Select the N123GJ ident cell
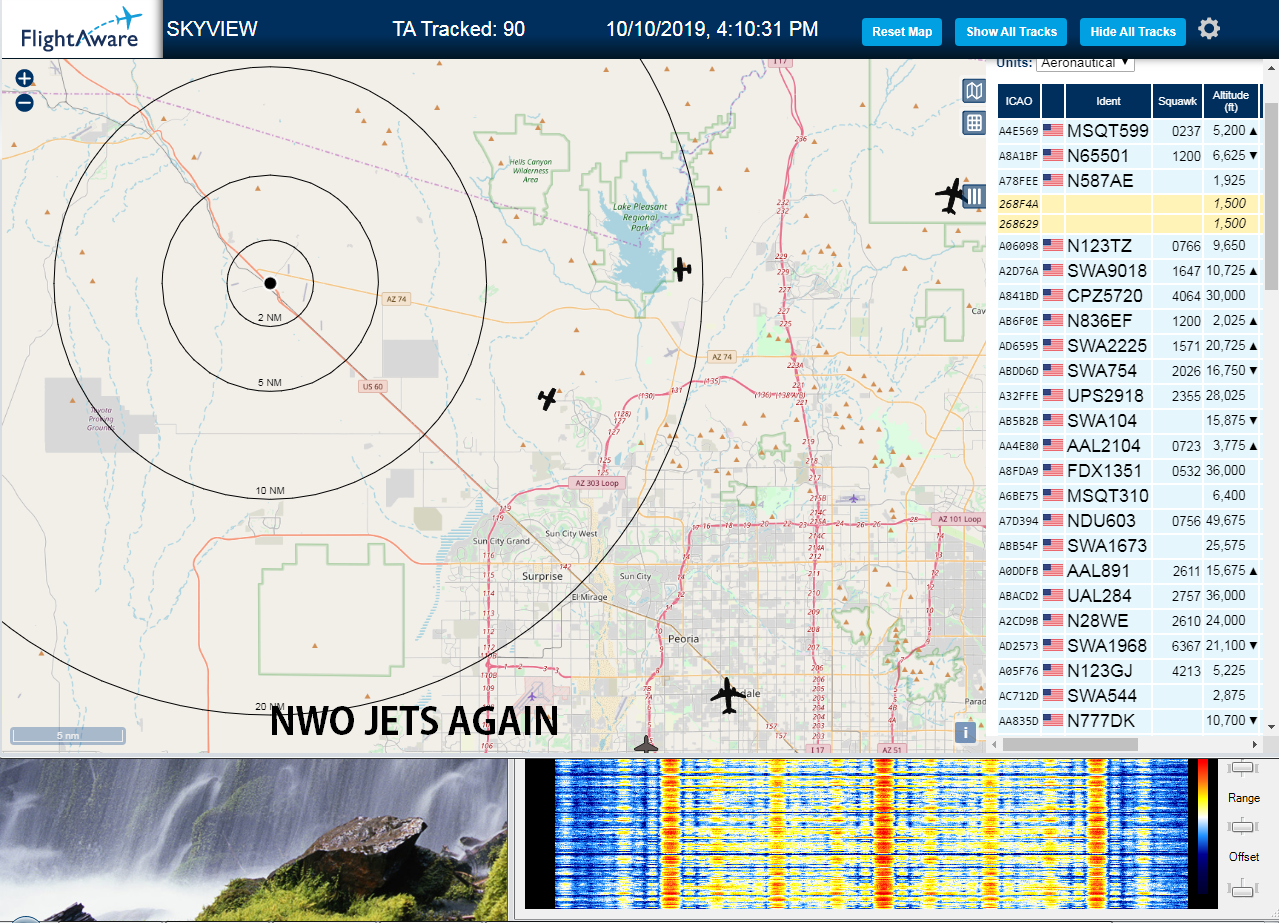Viewport: 1279px width, 923px height. coord(1108,670)
